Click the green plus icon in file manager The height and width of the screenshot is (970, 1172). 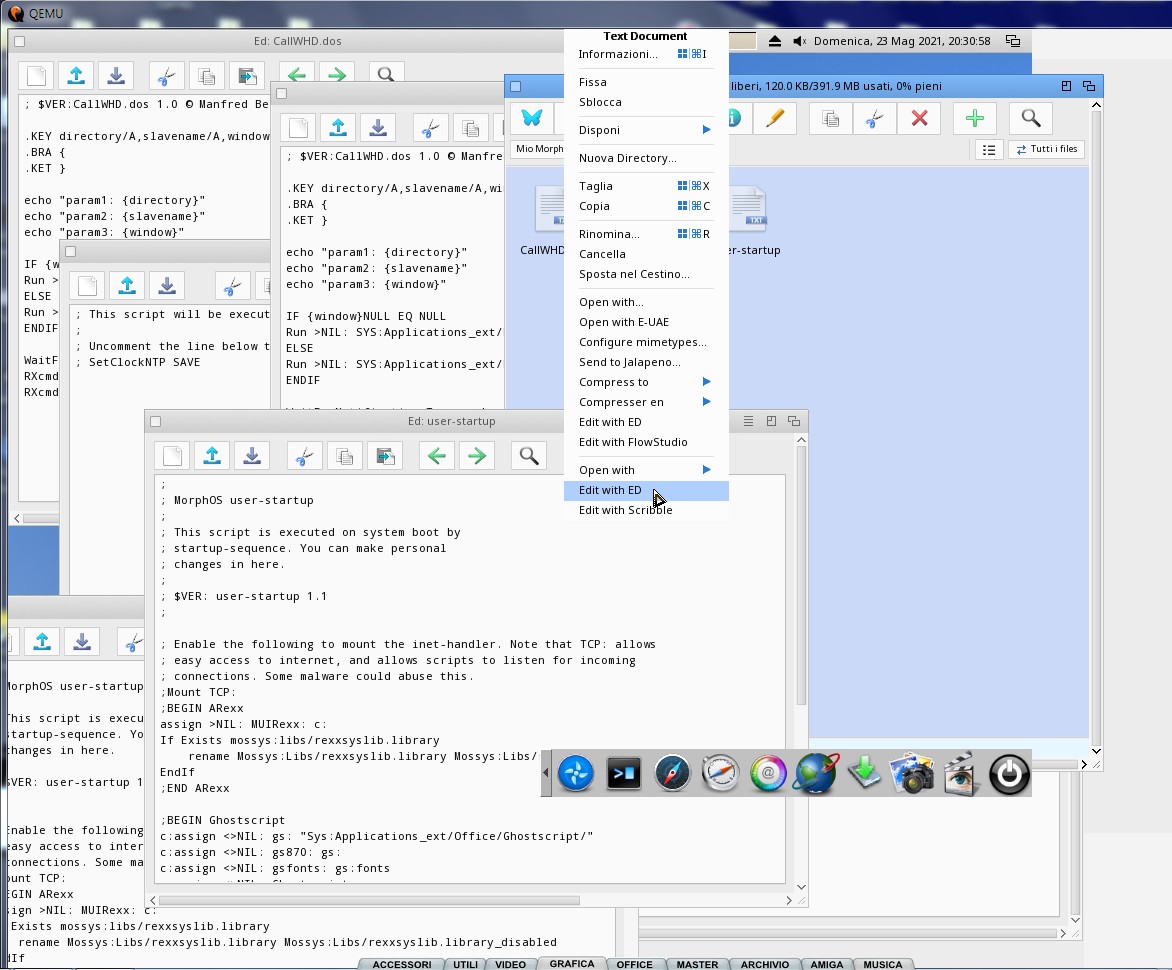coord(974,119)
